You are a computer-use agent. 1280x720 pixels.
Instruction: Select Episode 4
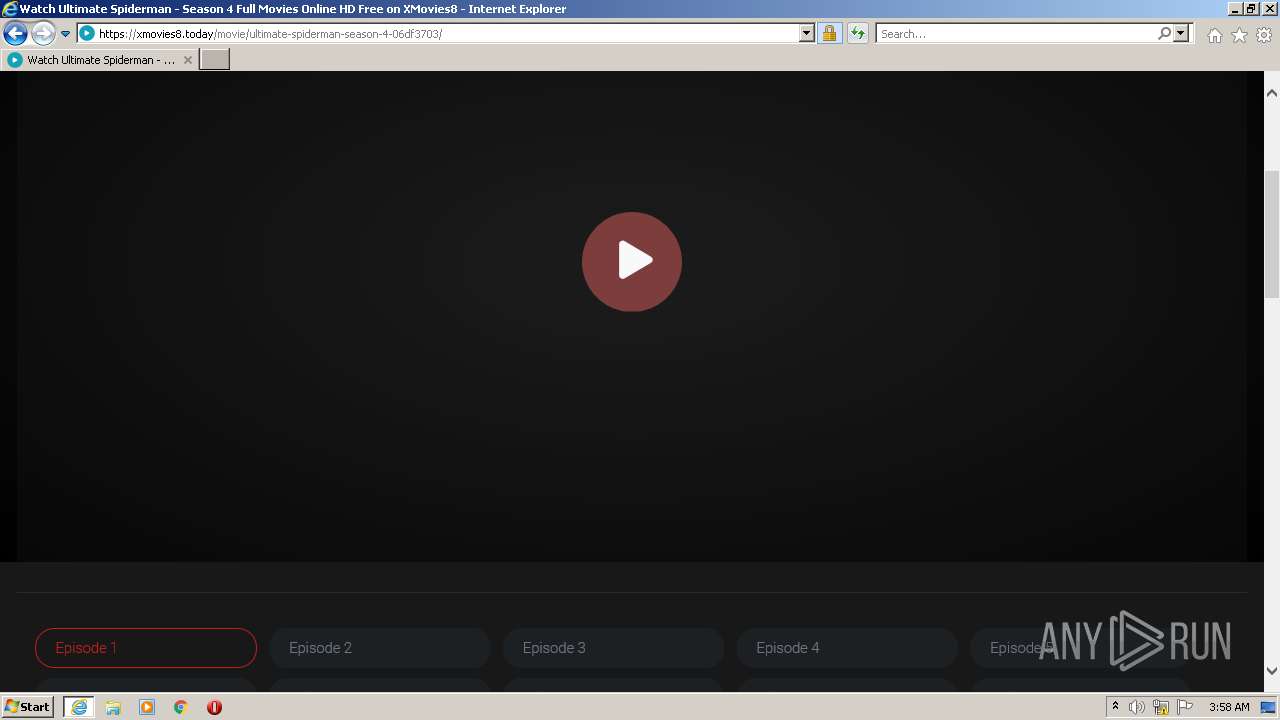click(x=847, y=648)
